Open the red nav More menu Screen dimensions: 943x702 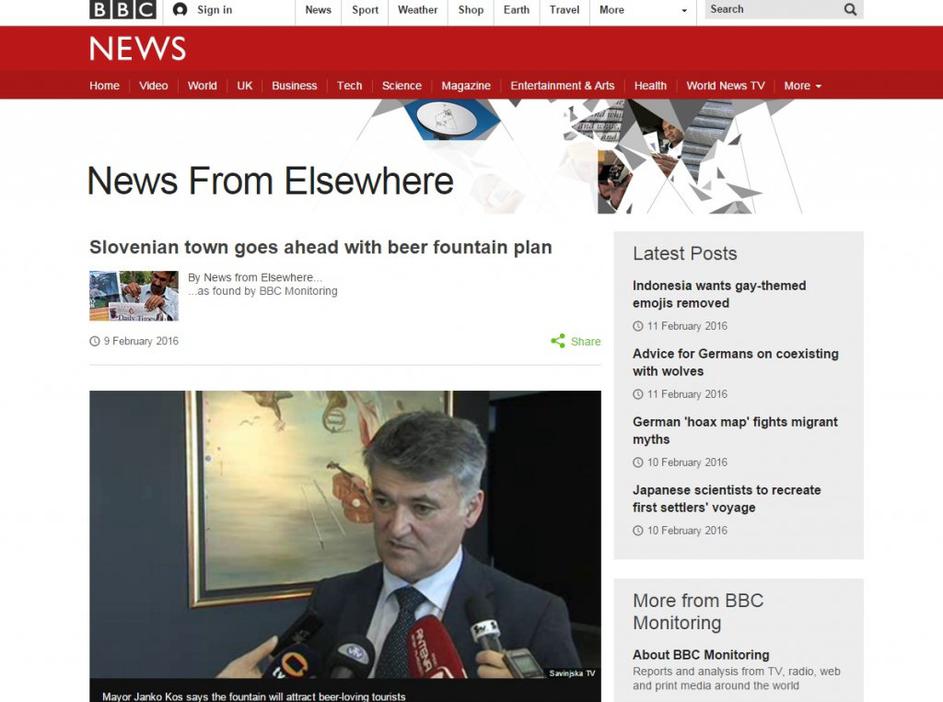(x=802, y=86)
